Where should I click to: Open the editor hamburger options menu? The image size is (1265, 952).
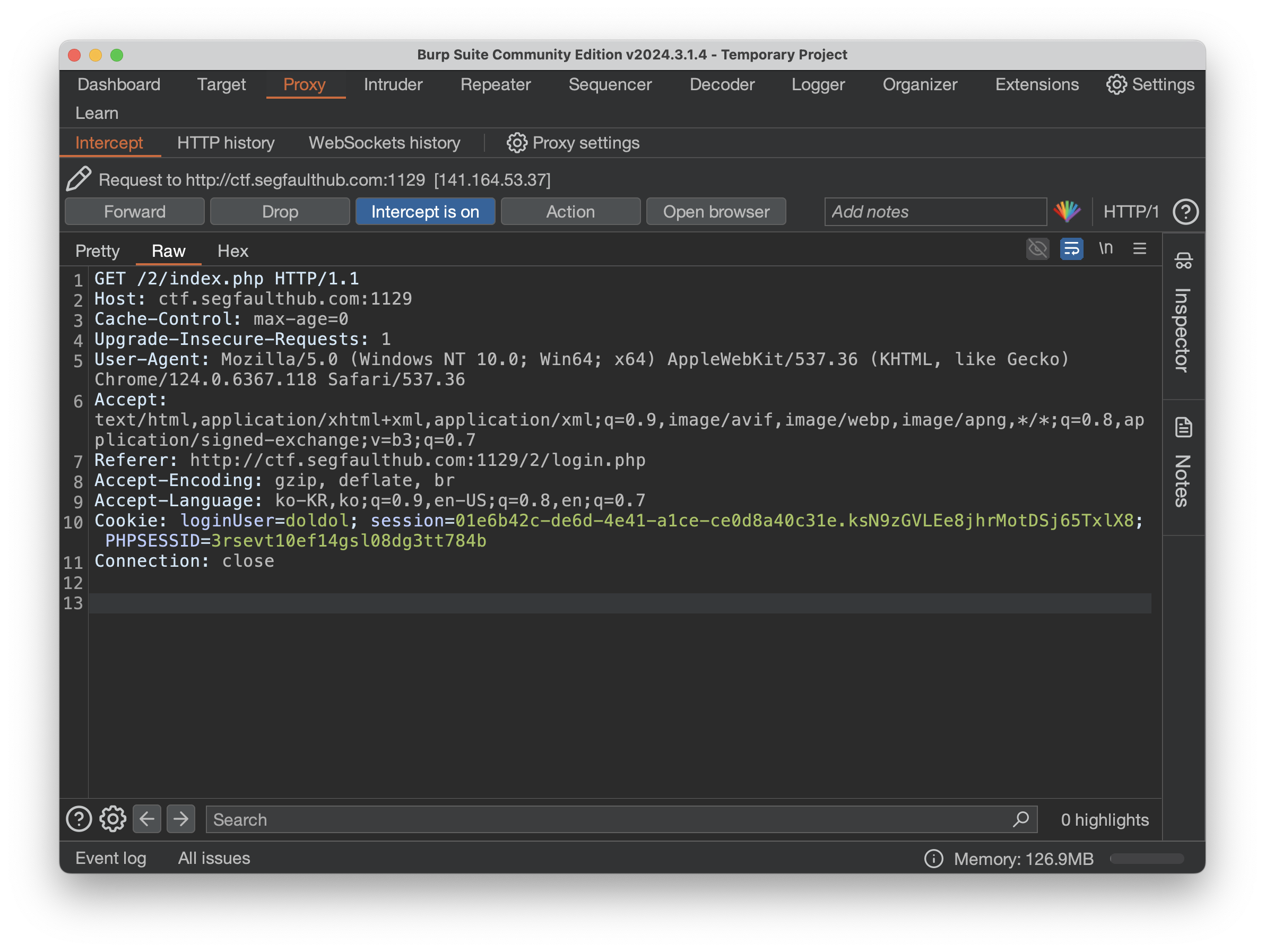coord(1139,249)
